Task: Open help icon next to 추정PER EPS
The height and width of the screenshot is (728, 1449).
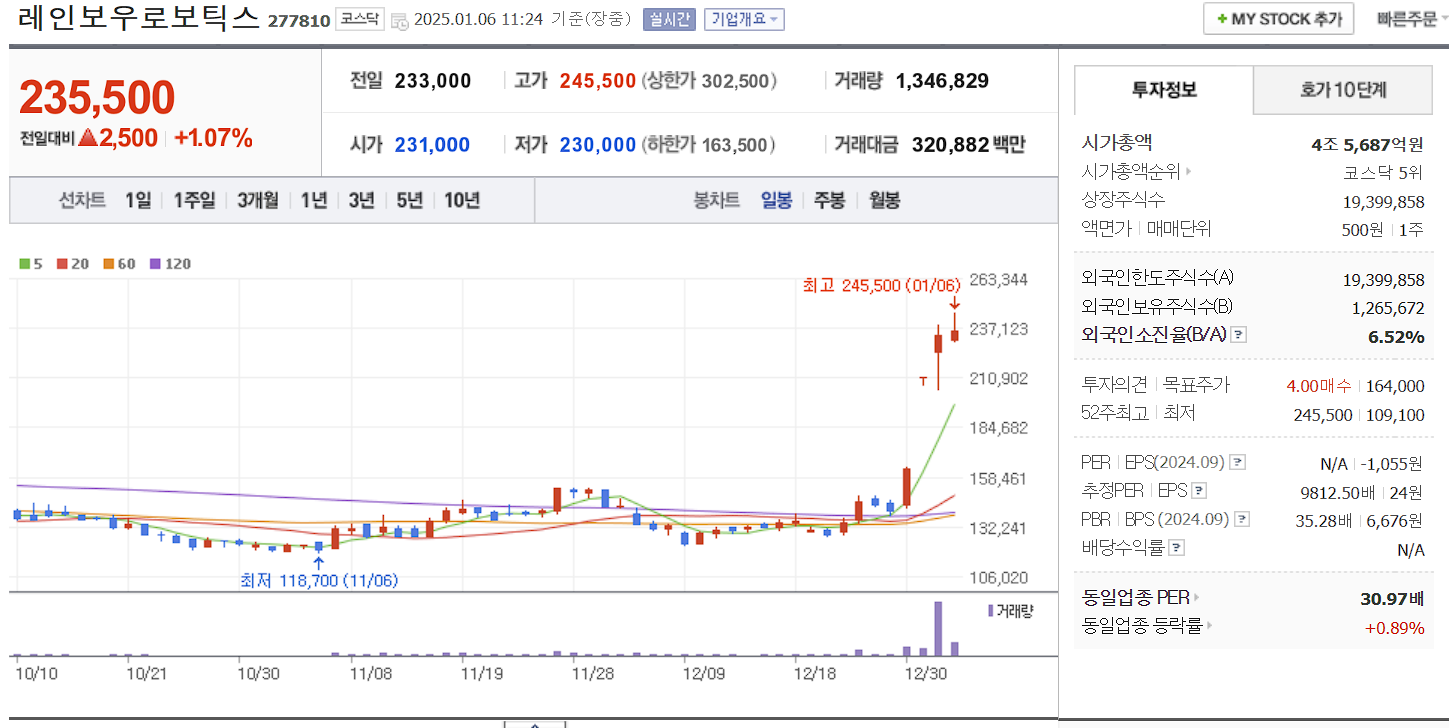Action: pos(1199,491)
